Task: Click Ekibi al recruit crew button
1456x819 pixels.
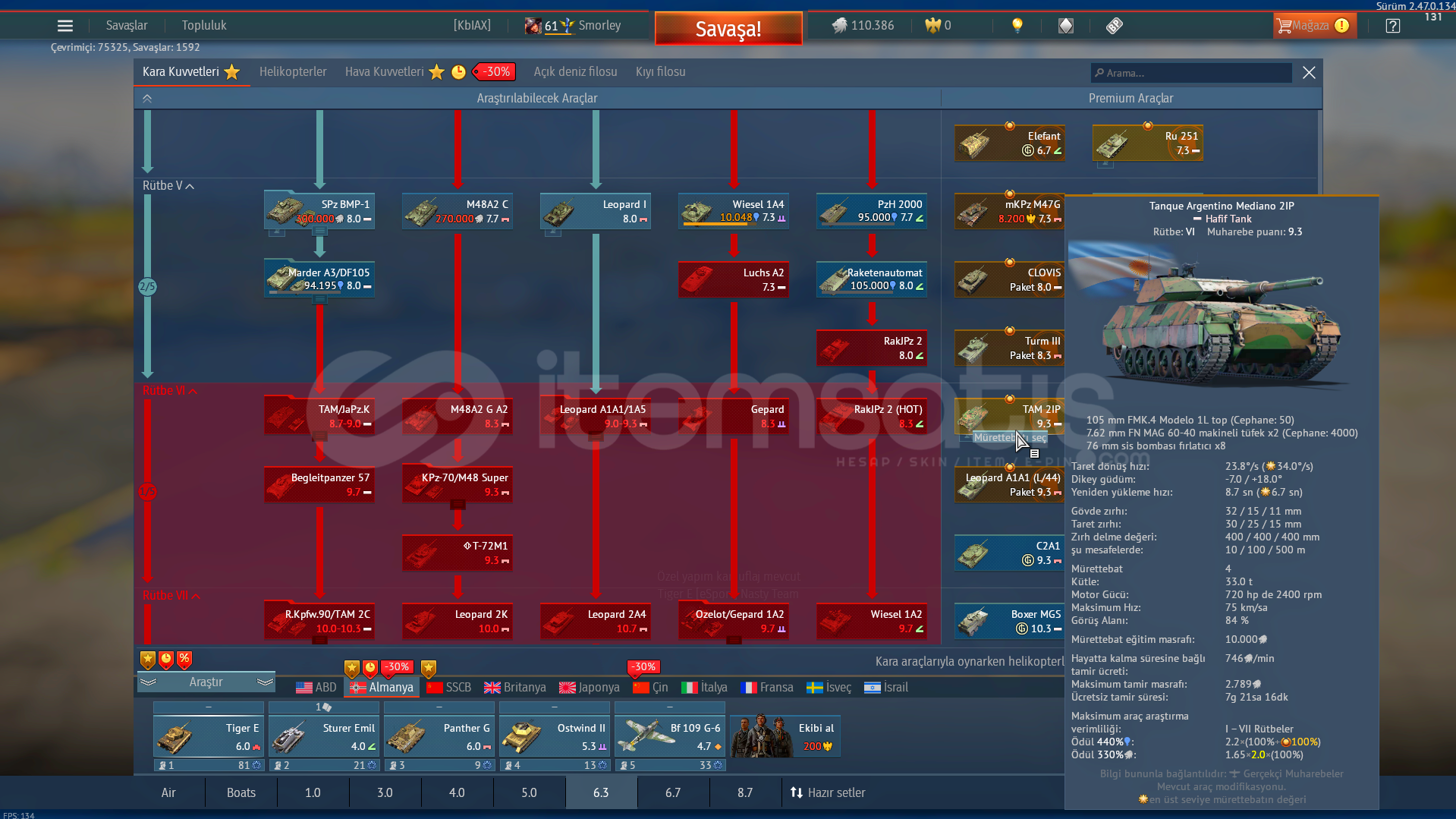Action: coord(785,736)
